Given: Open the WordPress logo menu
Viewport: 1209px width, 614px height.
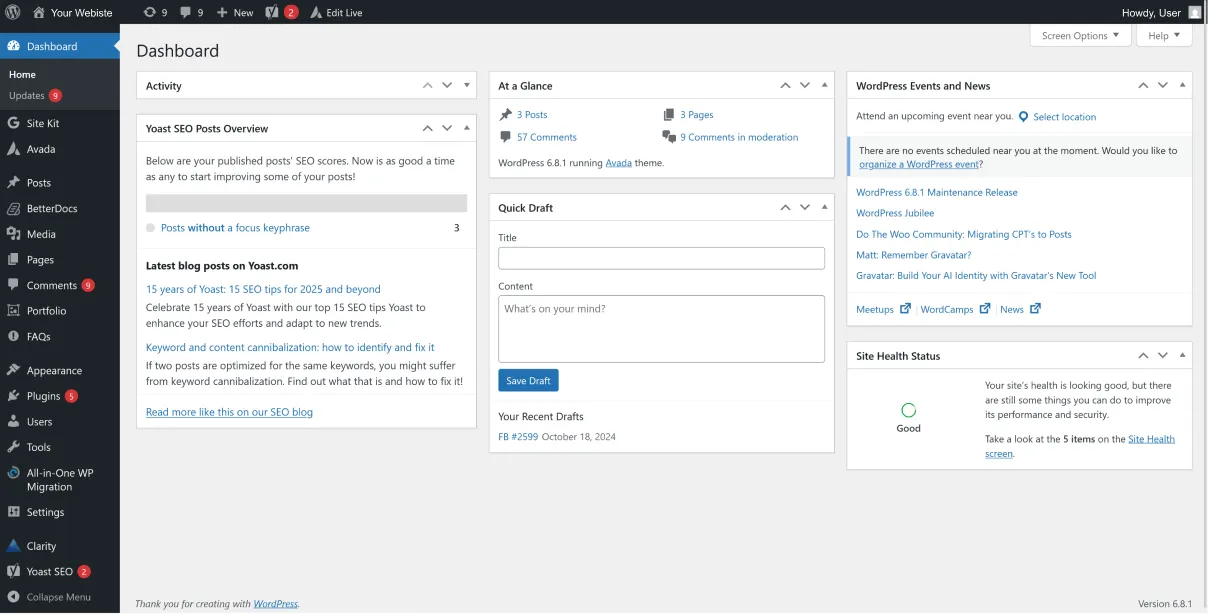Looking at the screenshot, I should click(13, 12).
